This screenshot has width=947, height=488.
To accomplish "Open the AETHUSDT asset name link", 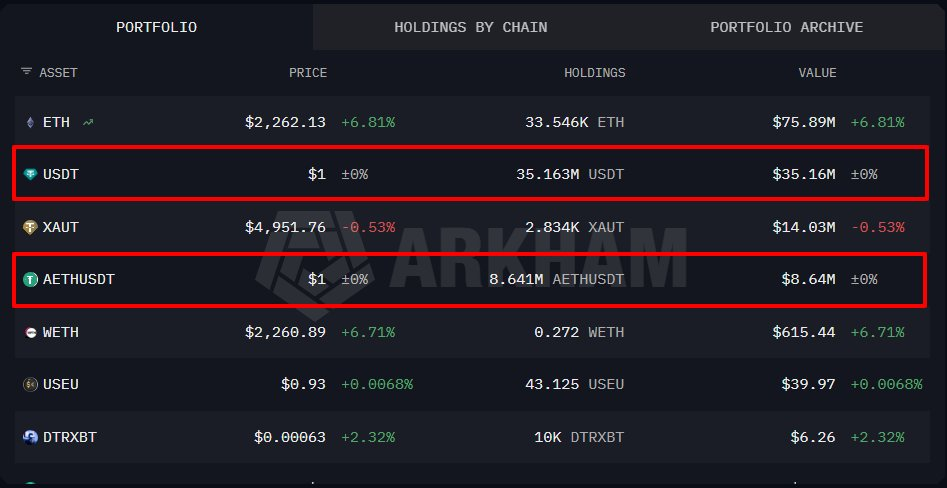I will [x=79, y=280].
